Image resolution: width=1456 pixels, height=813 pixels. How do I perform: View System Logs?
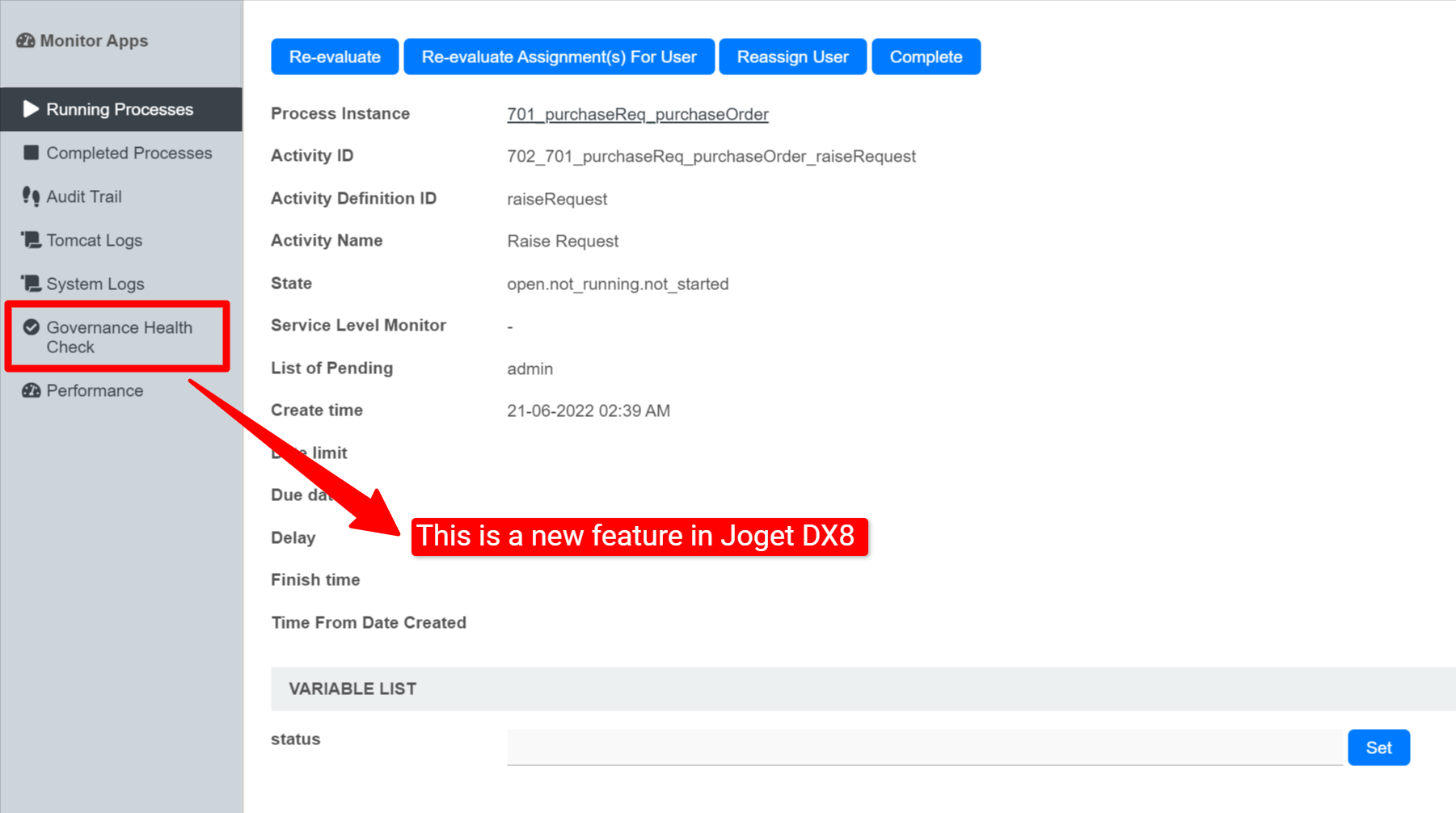(121, 284)
